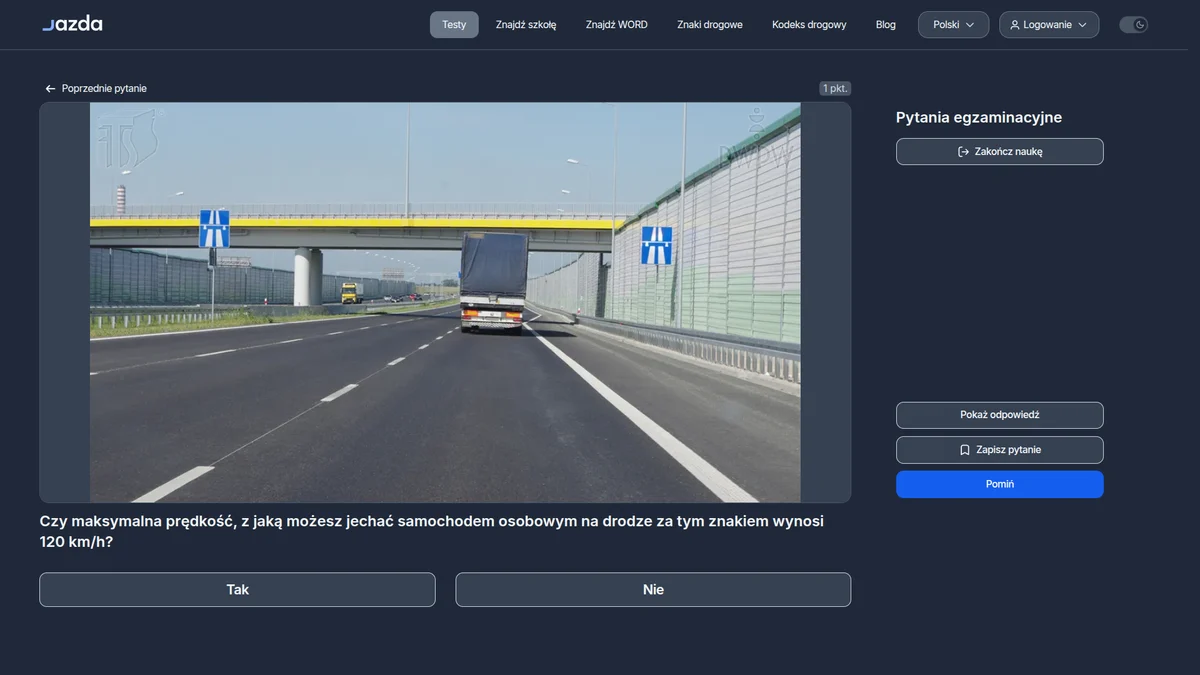Select the Testy menu item
Screen dimensions: 1200x675
454,25
